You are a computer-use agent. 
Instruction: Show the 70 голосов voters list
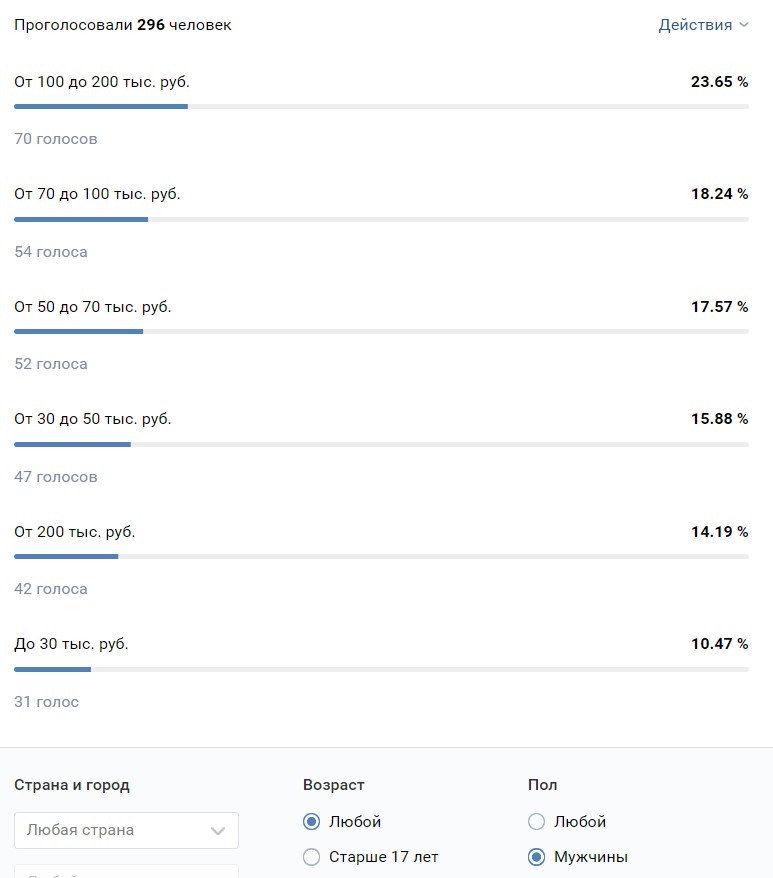56,139
